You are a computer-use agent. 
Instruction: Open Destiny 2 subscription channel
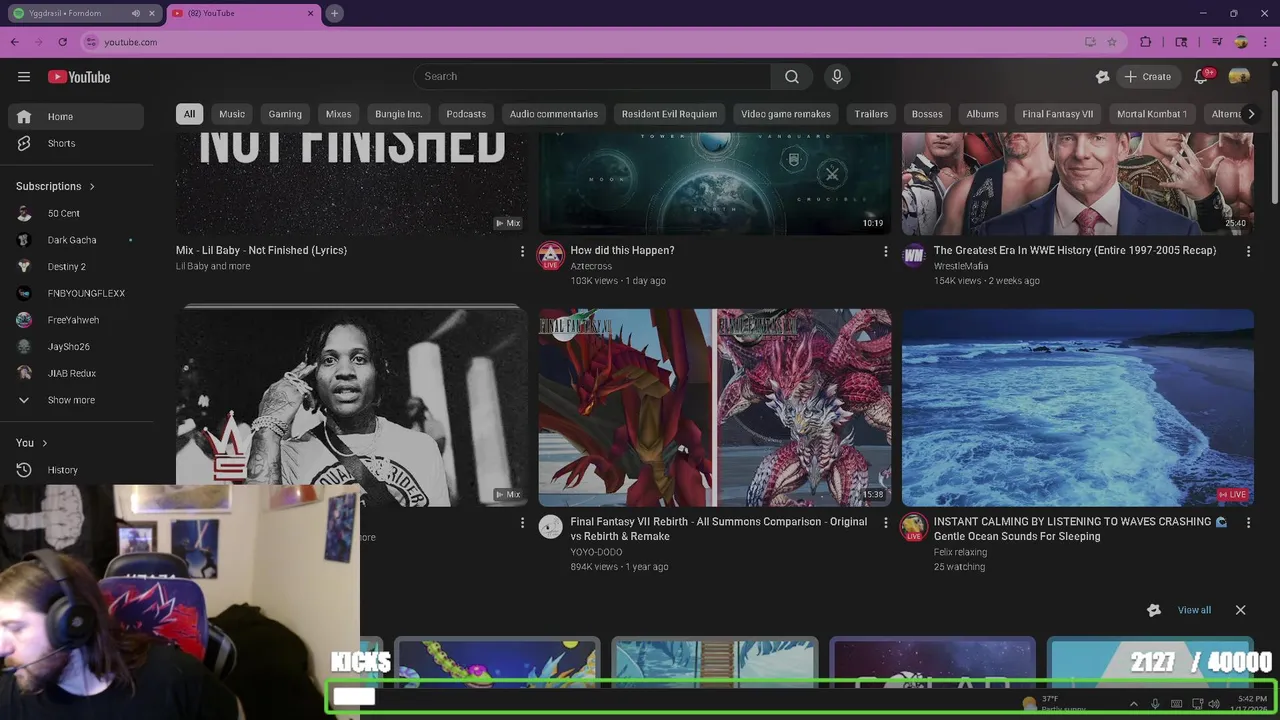pos(76,266)
